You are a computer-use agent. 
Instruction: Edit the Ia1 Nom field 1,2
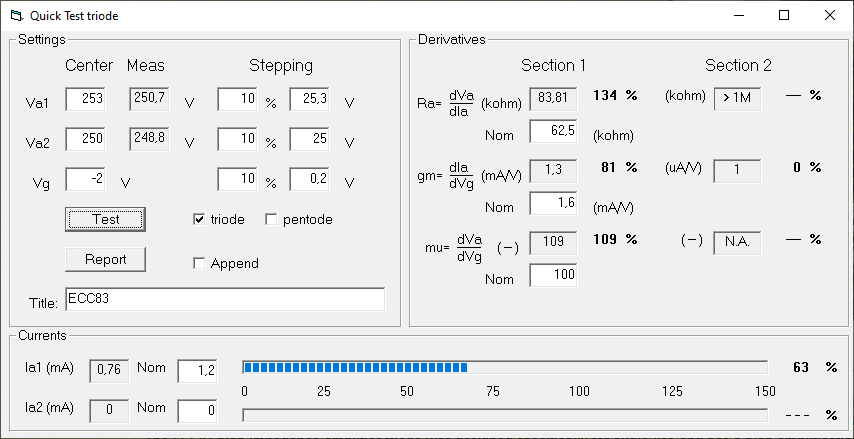tap(197, 371)
